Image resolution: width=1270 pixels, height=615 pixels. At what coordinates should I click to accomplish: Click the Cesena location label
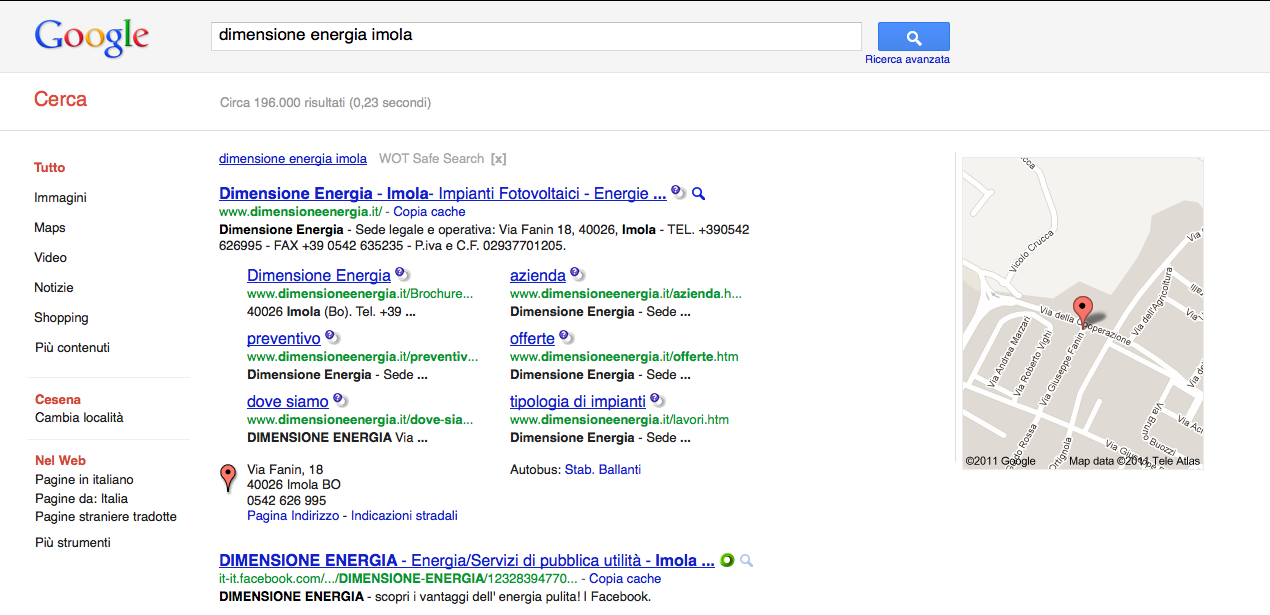tap(58, 399)
